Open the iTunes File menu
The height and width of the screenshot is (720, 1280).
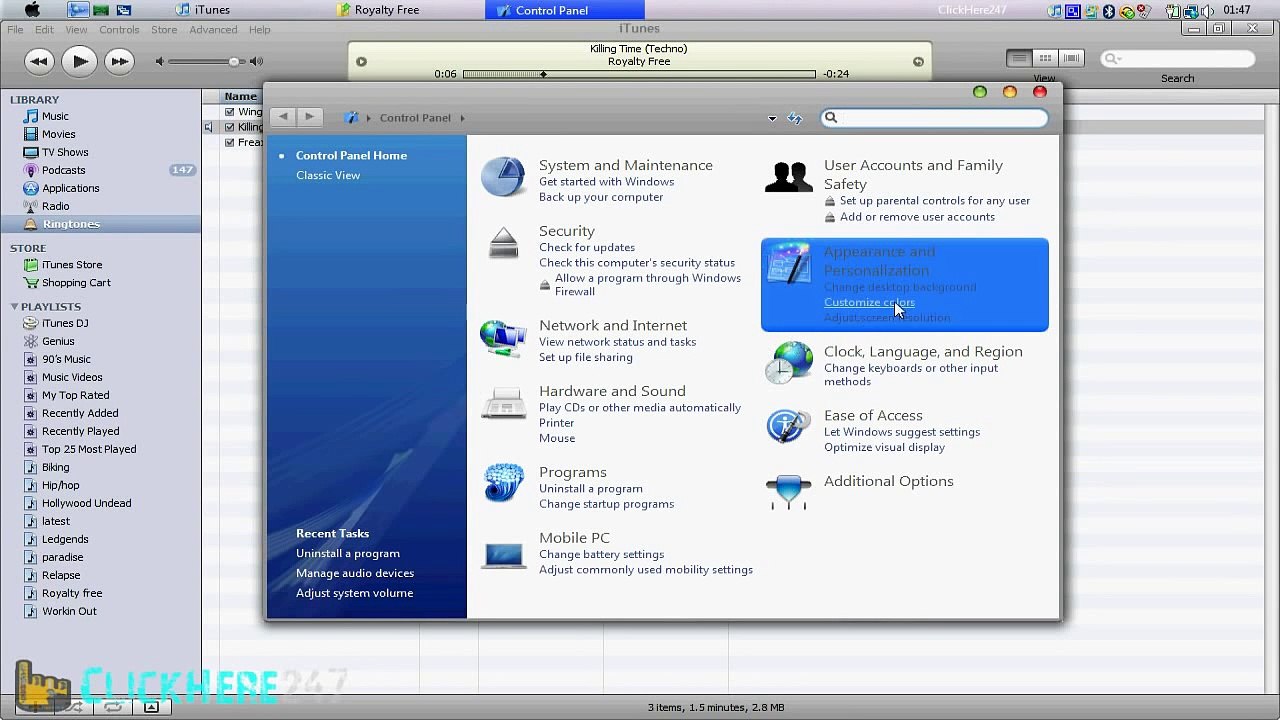point(15,30)
